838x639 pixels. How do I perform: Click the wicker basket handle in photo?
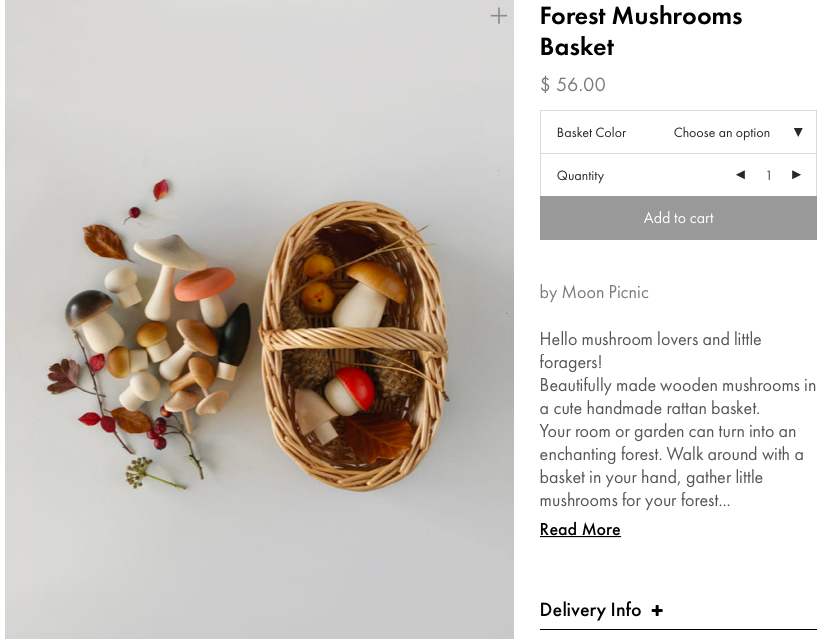[353, 338]
